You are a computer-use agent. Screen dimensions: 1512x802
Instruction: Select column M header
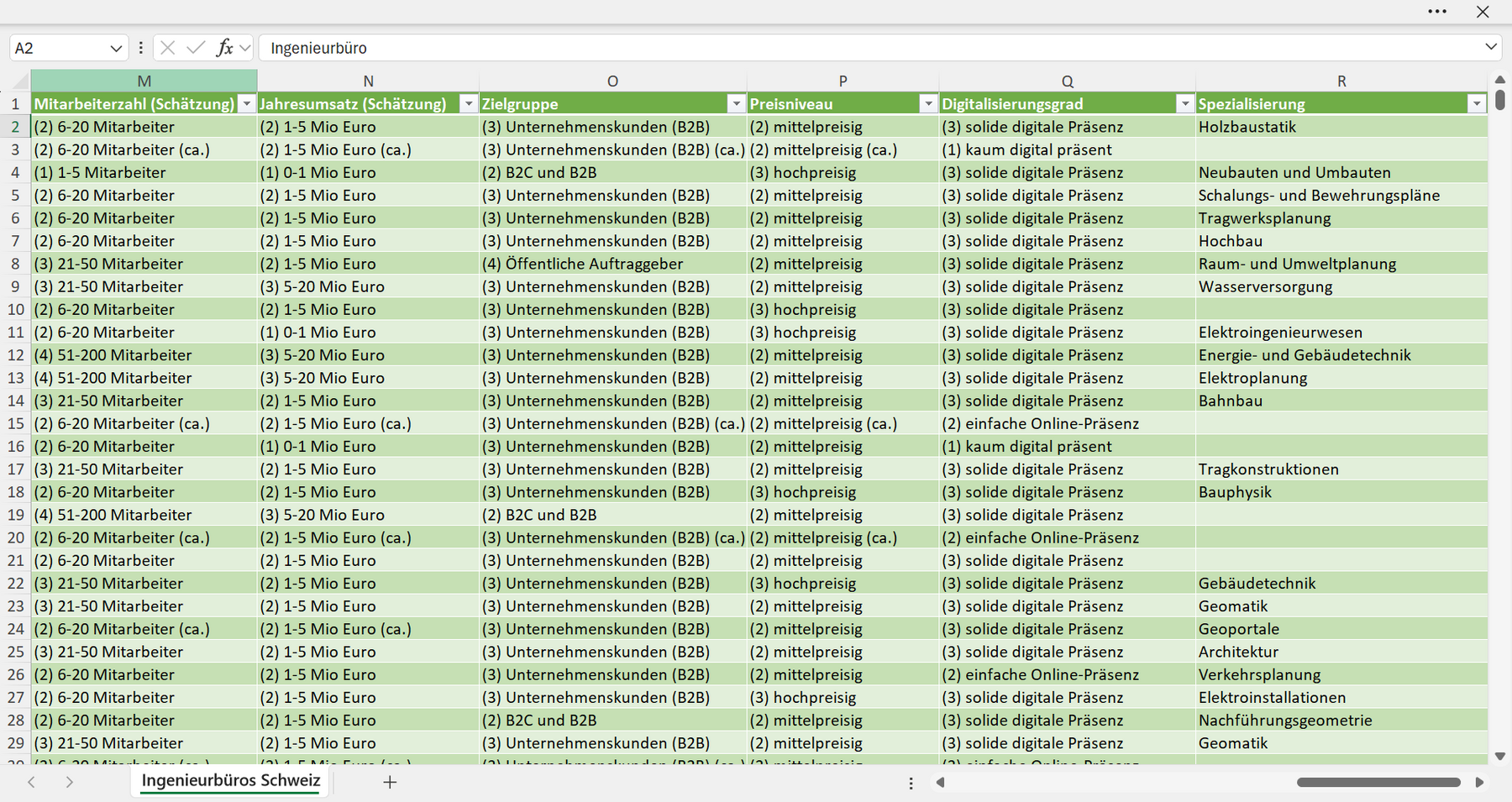coord(144,81)
